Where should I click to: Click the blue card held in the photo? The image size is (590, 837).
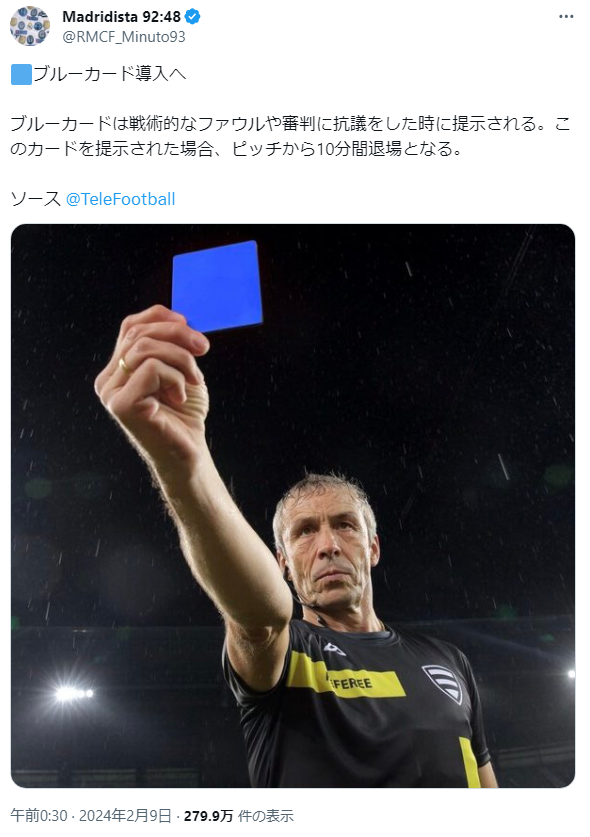(x=217, y=287)
